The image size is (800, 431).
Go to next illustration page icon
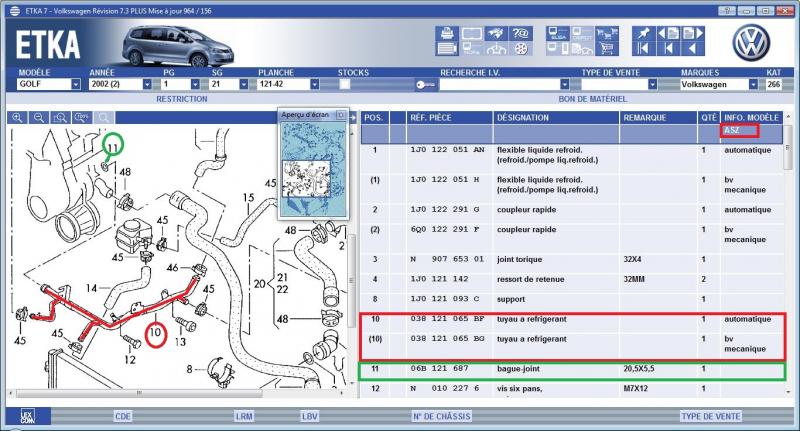coord(693,34)
